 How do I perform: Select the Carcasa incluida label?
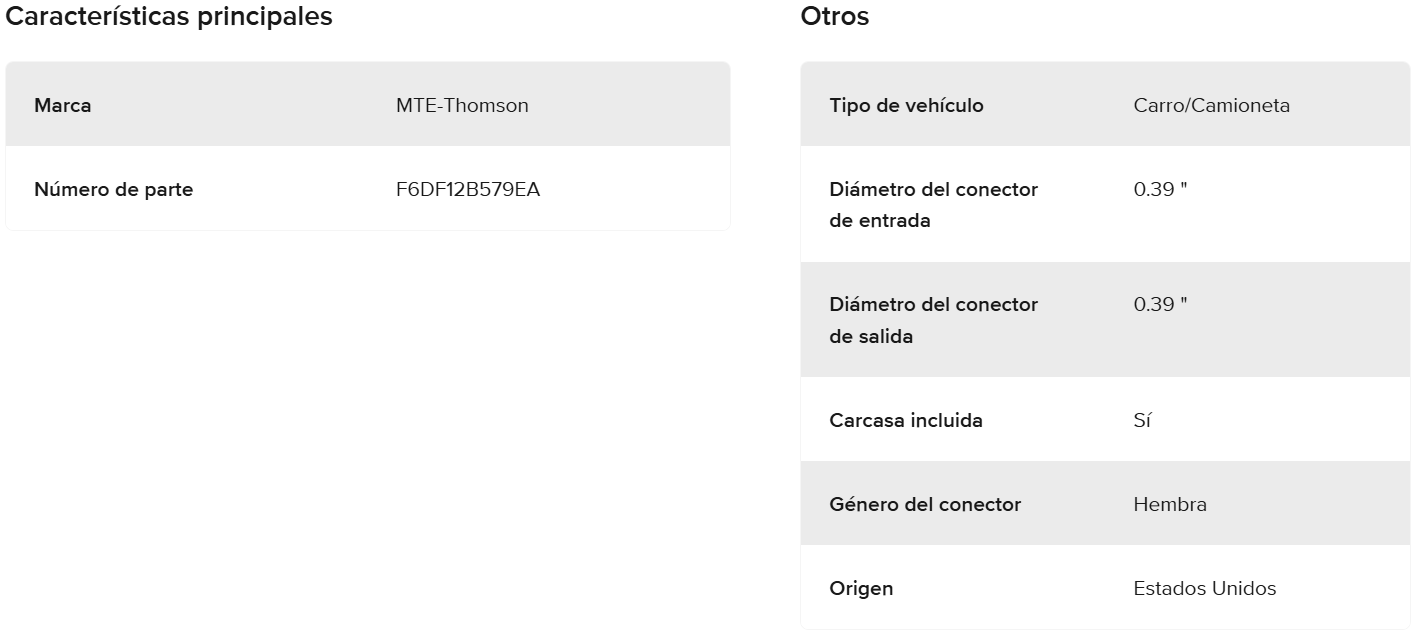coord(905,420)
